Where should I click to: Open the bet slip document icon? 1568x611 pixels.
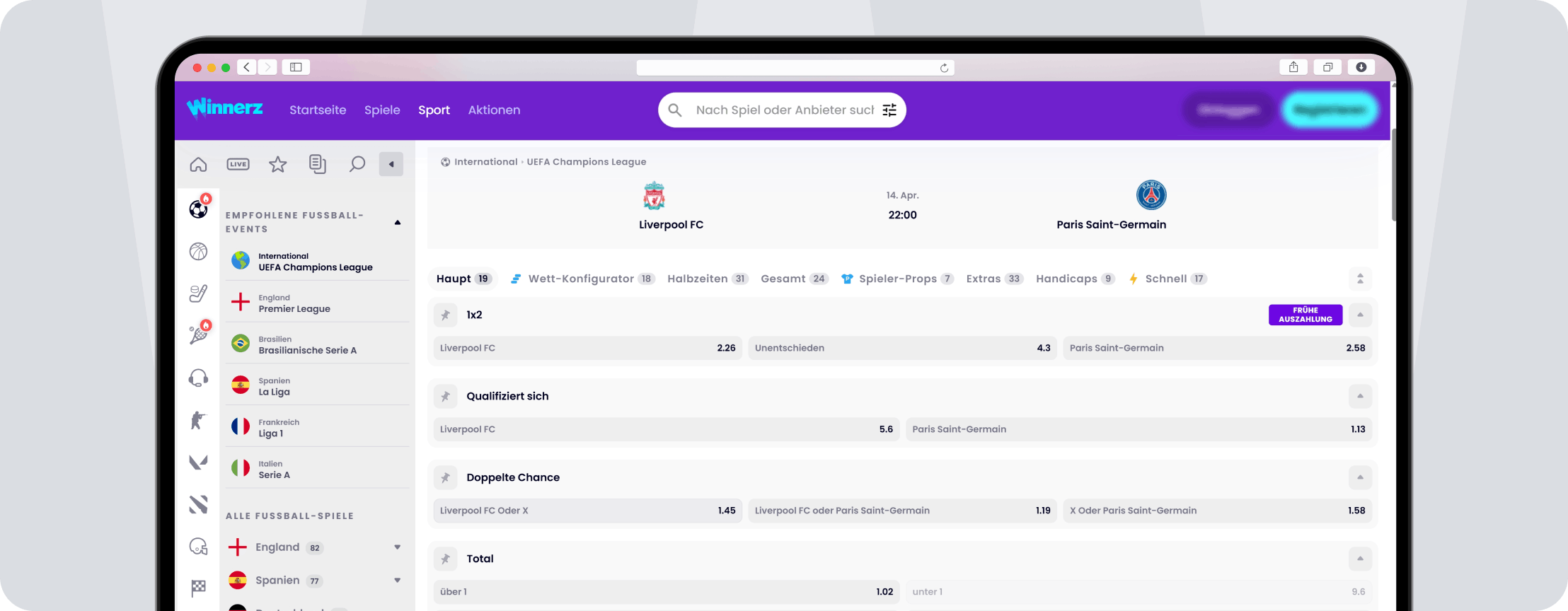[x=318, y=164]
